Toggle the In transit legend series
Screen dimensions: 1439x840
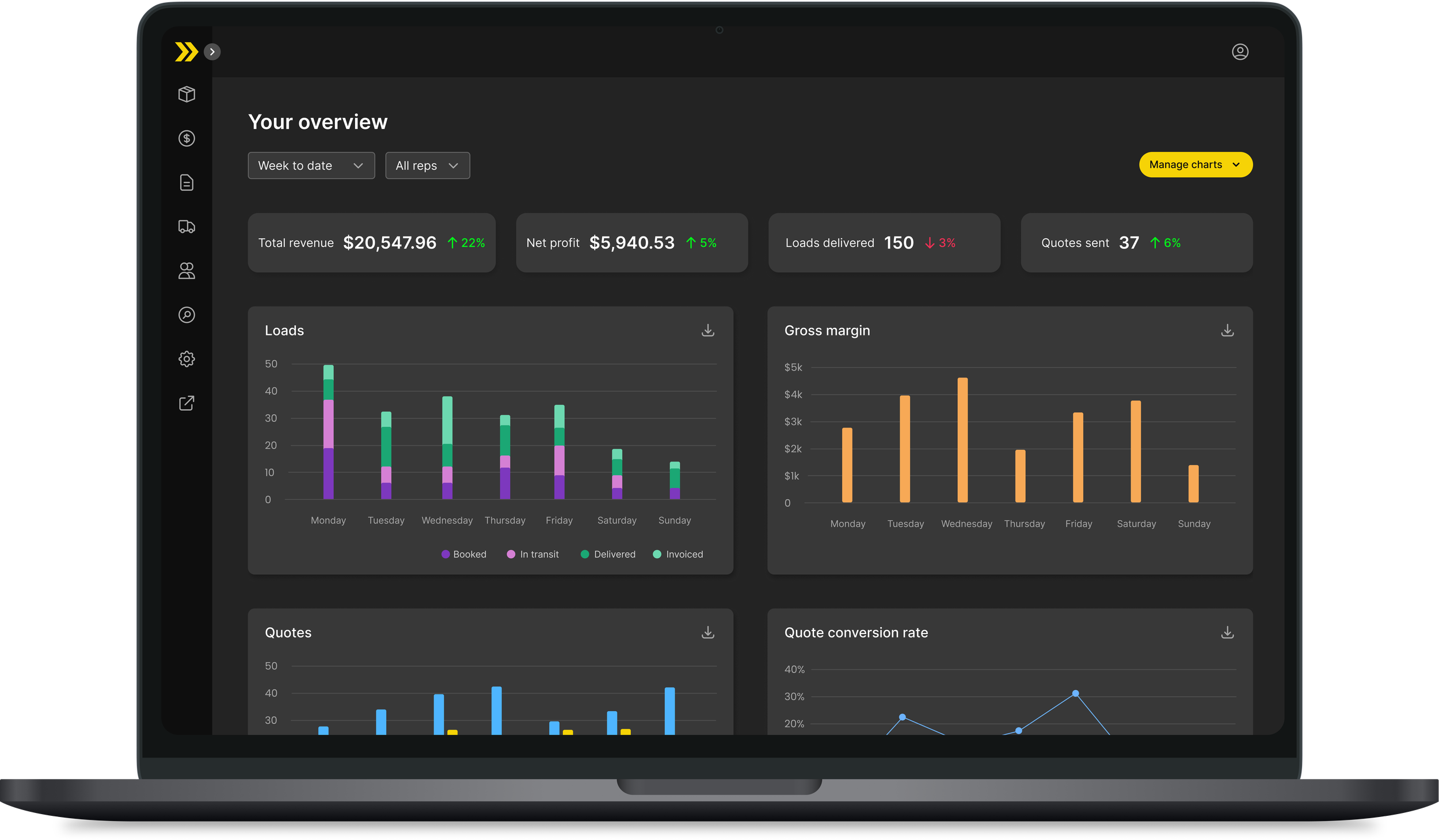533,554
